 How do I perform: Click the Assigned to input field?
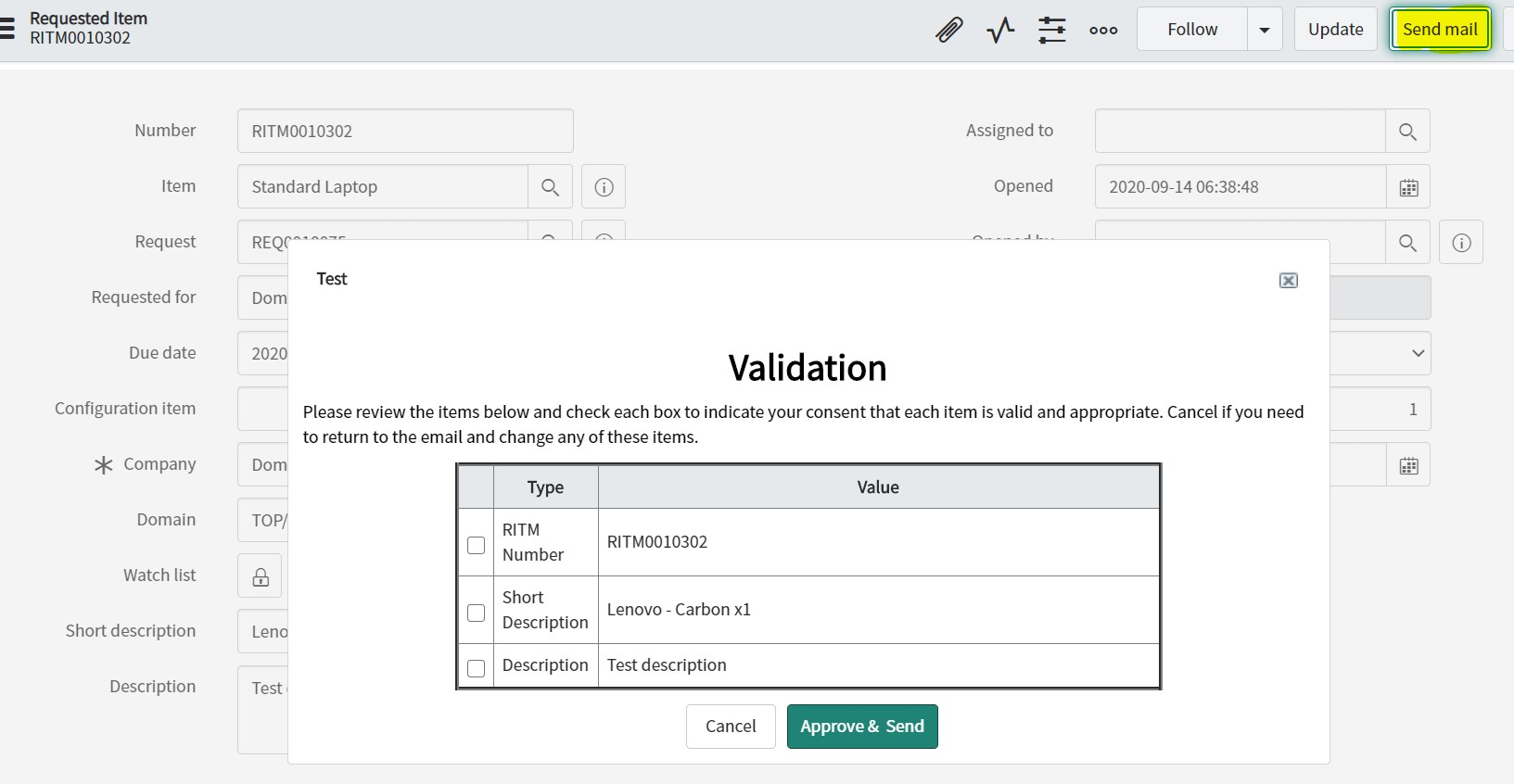pyautogui.click(x=1240, y=132)
